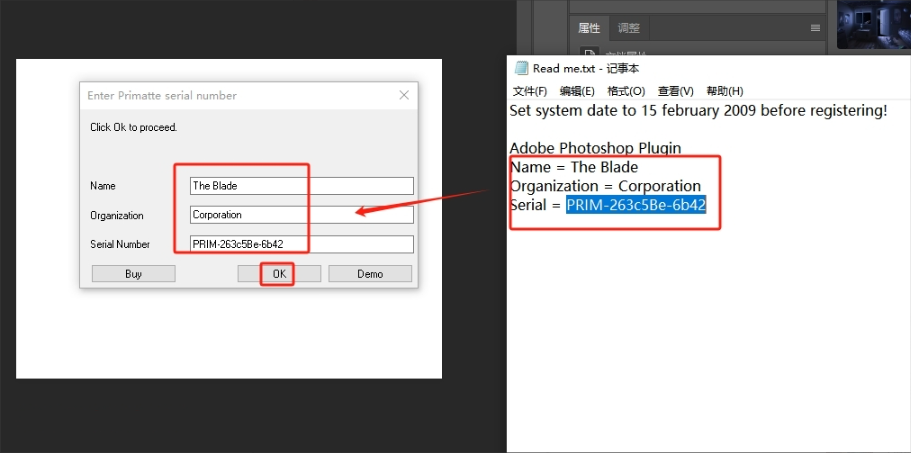Click the Serial Number input field
Screen dimensions: 911x453
[x=302, y=244]
